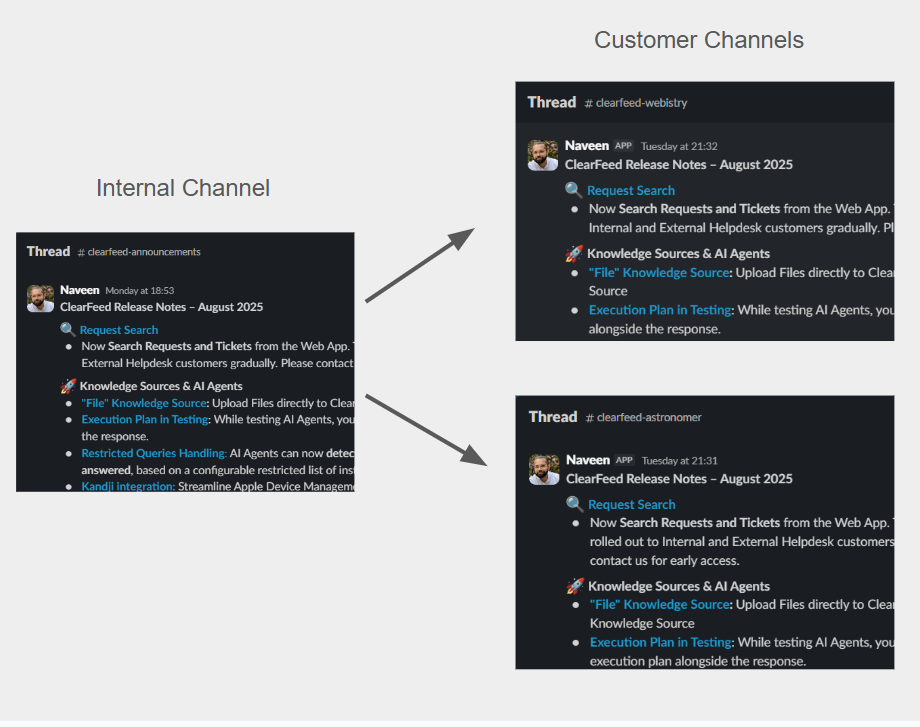Screen dimensions: 920x727
Task: Click the timestamp "Monday at 18:53"
Action: click(x=140, y=291)
